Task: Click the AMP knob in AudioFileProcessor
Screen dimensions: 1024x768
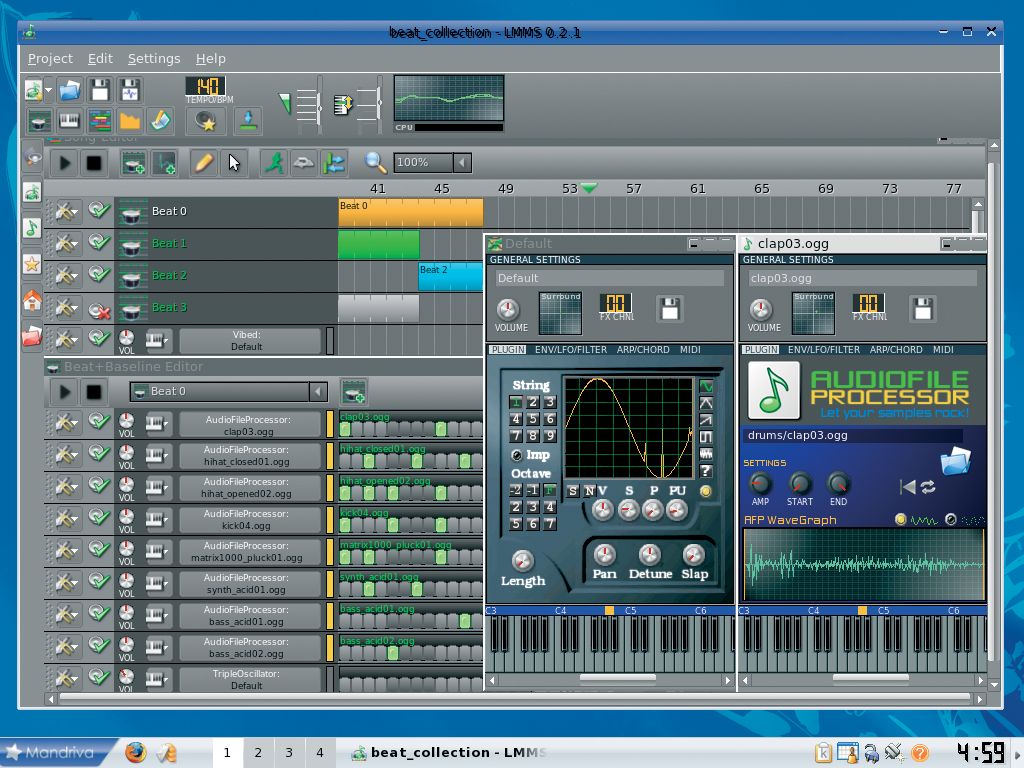Action: click(x=760, y=484)
